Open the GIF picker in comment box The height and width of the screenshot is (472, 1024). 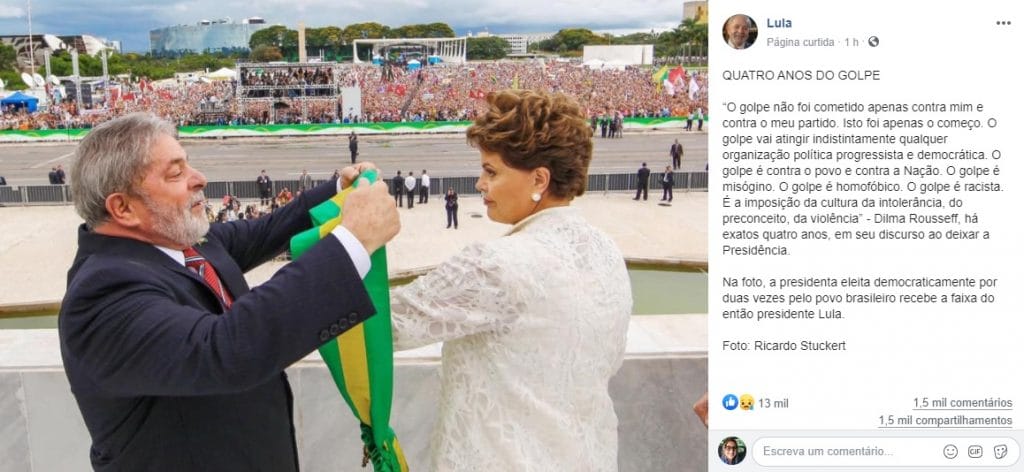pos(975,451)
